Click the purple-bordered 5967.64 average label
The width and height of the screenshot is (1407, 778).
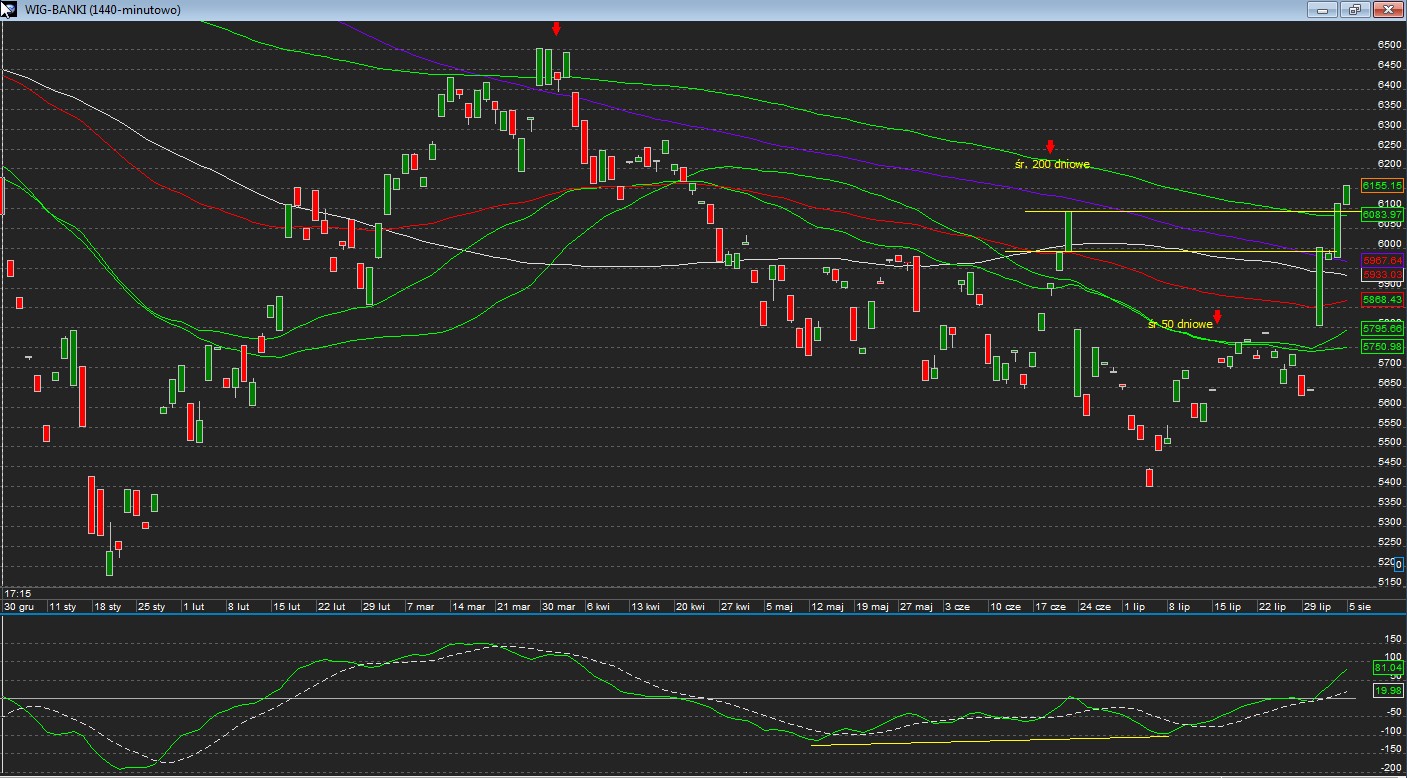1382,260
